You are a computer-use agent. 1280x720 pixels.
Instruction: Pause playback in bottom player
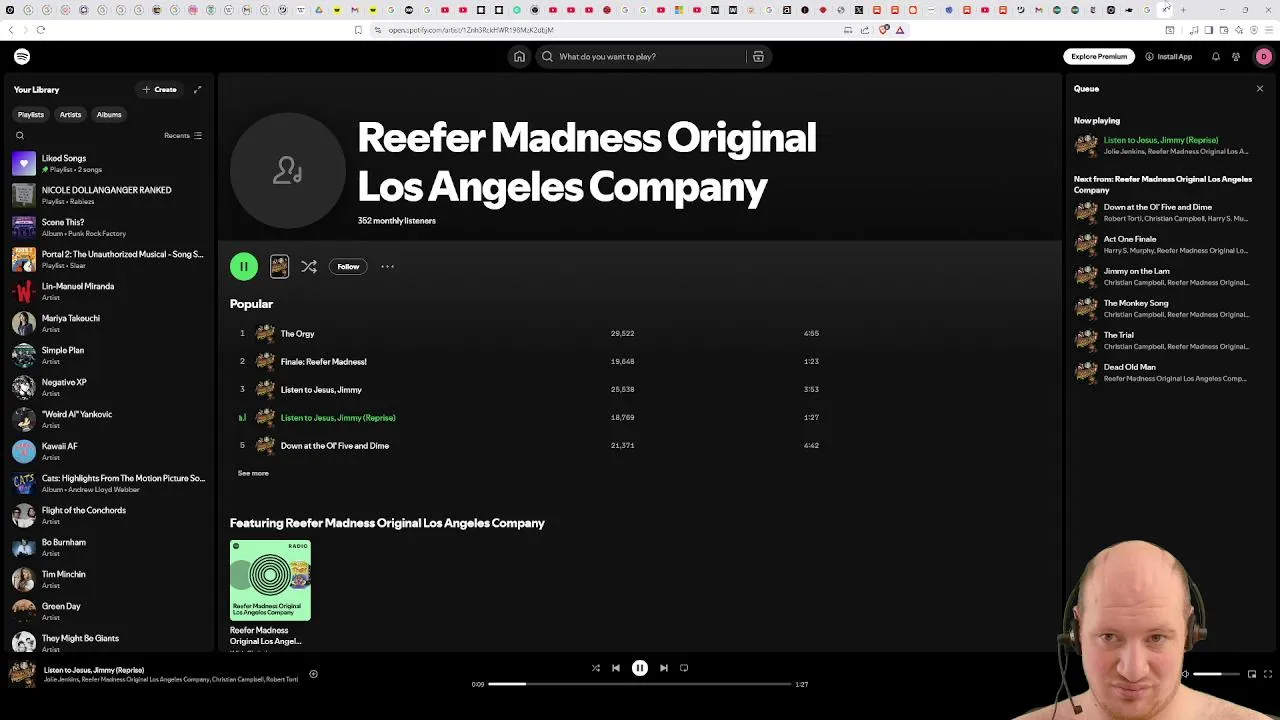640,668
